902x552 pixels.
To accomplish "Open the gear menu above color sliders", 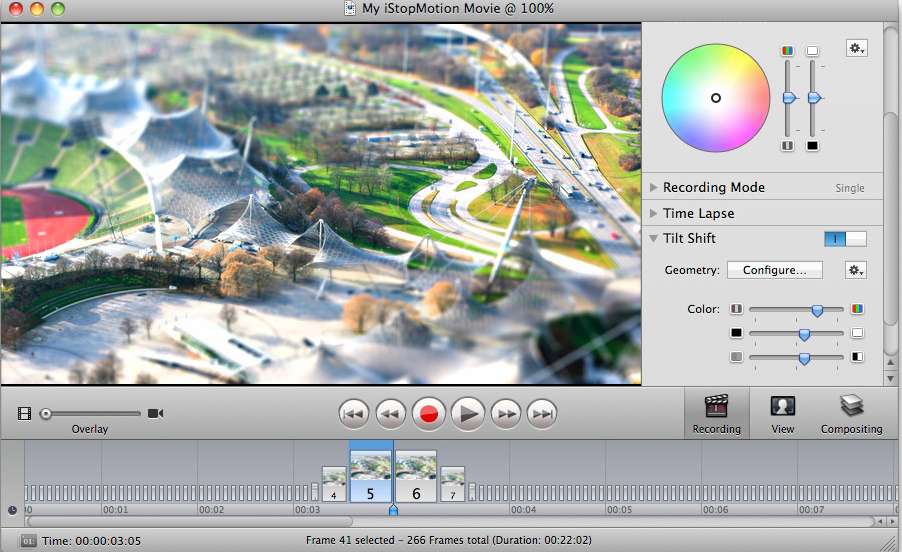I will point(856,48).
